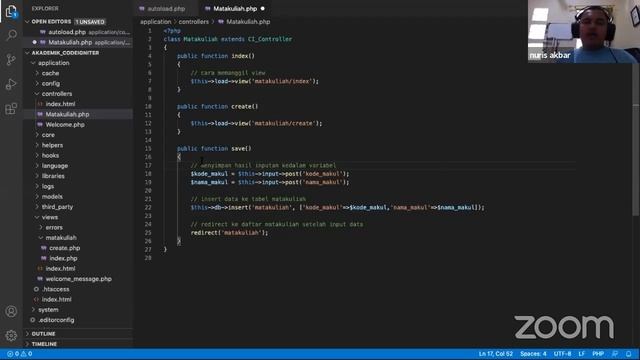Click the 1 UNSAVED badge
The width and height of the screenshot is (640, 360).
(x=90, y=22)
